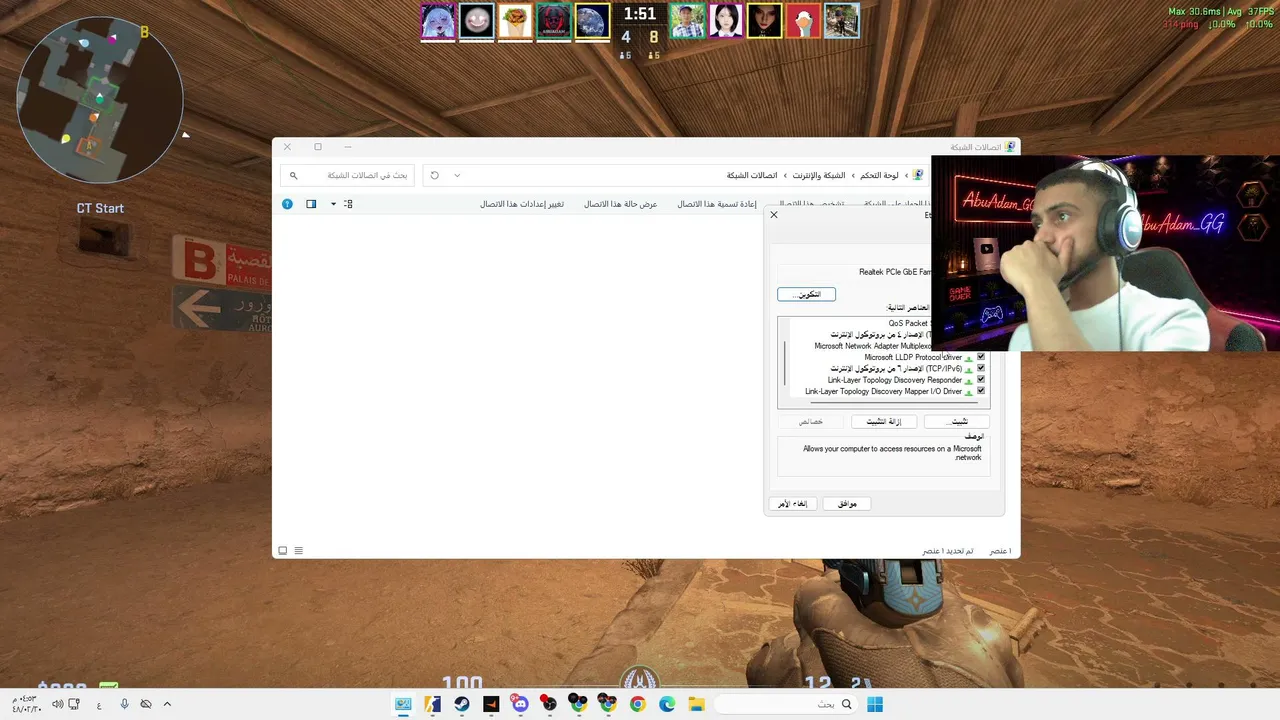Switch to details view icon in status bar
The image size is (1280, 720).
click(298, 551)
